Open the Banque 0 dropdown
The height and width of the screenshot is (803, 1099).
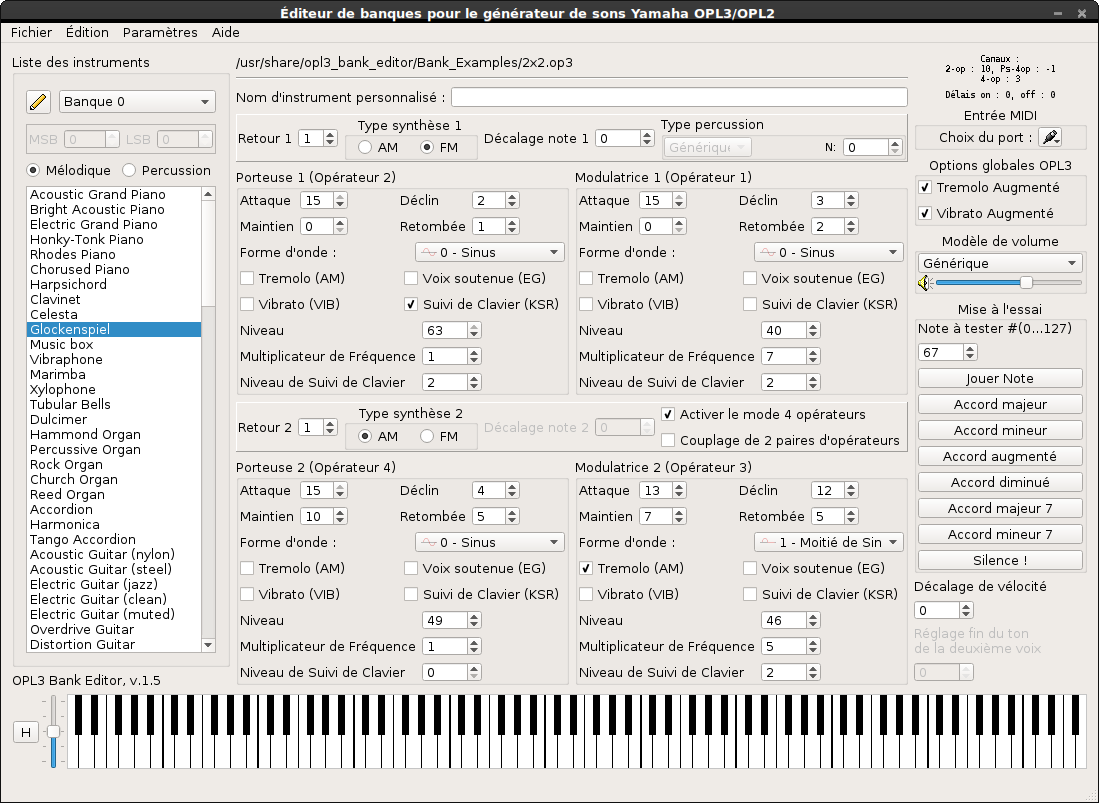tap(137, 101)
